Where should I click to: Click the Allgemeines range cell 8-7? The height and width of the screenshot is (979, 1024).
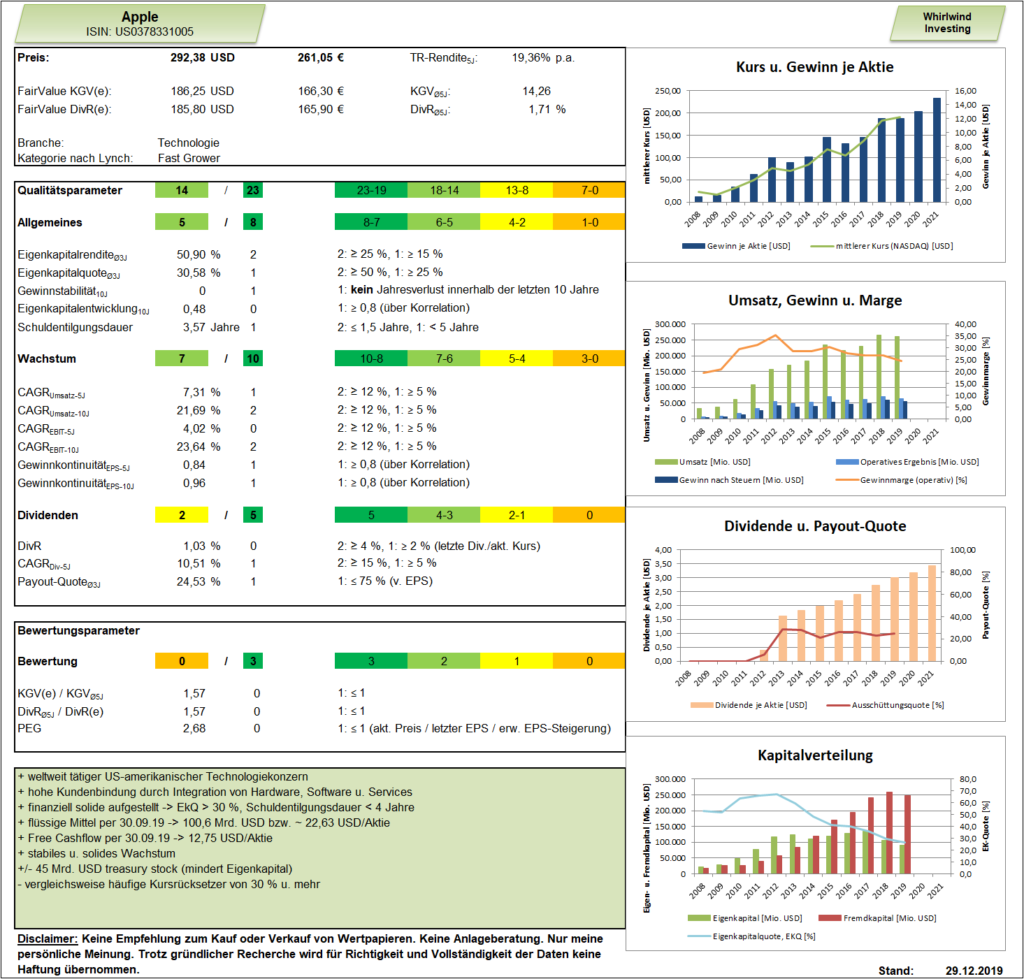coord(371,222)
